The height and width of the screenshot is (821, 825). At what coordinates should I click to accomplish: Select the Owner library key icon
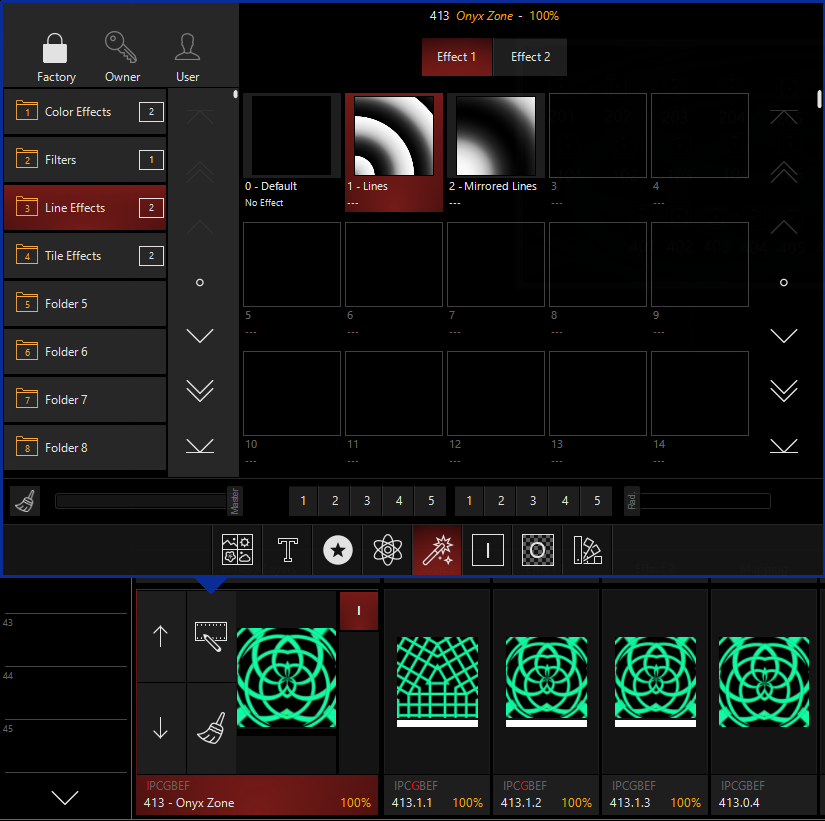(x=121, y=47)
